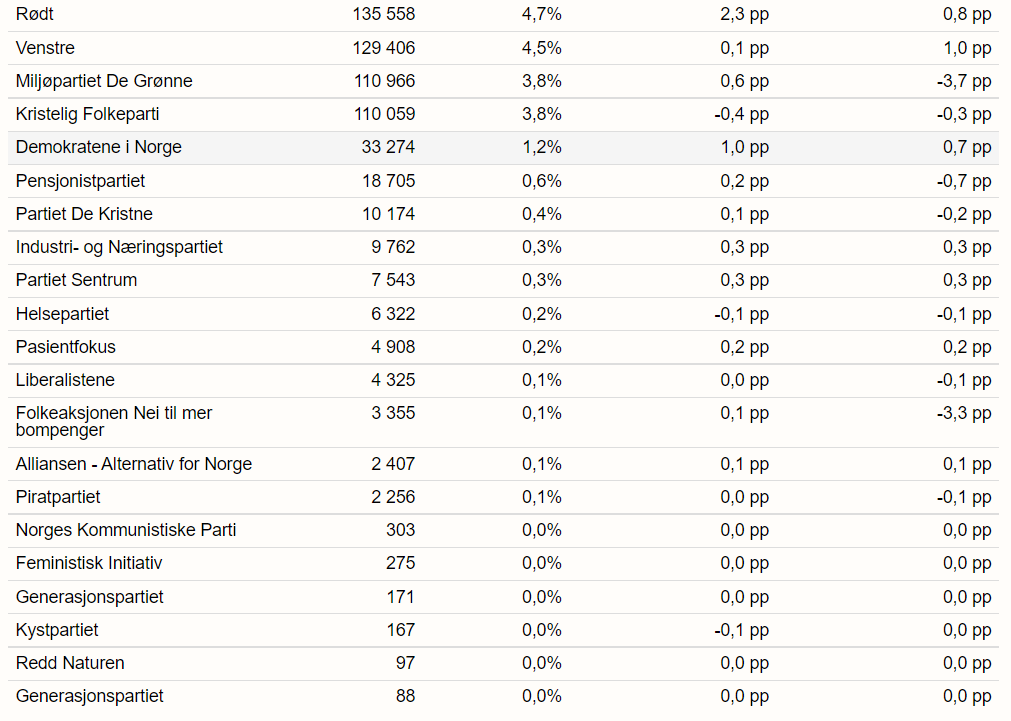Select the Liberalistene party name
1011x721 pixels.
[x=65, y=380]
